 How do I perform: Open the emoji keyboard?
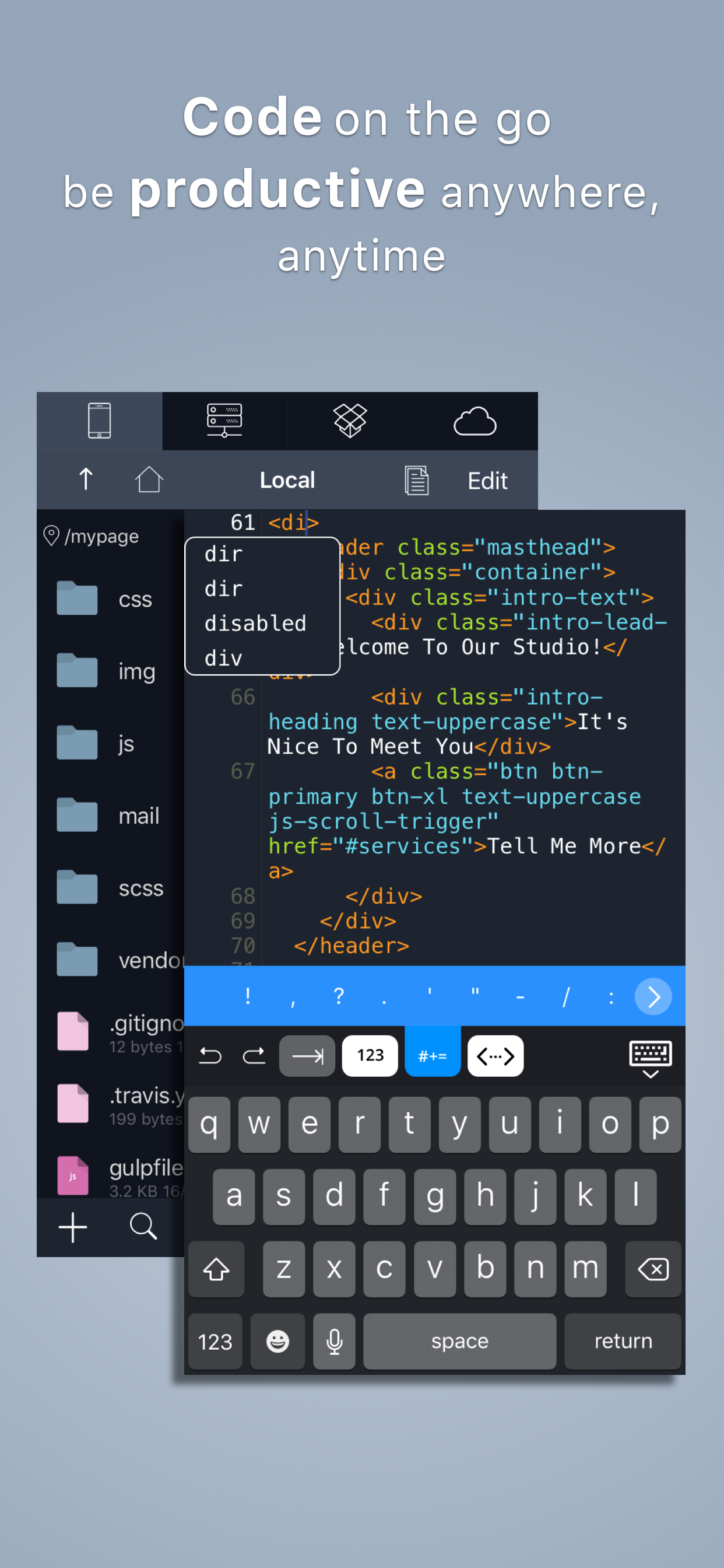277,1342
